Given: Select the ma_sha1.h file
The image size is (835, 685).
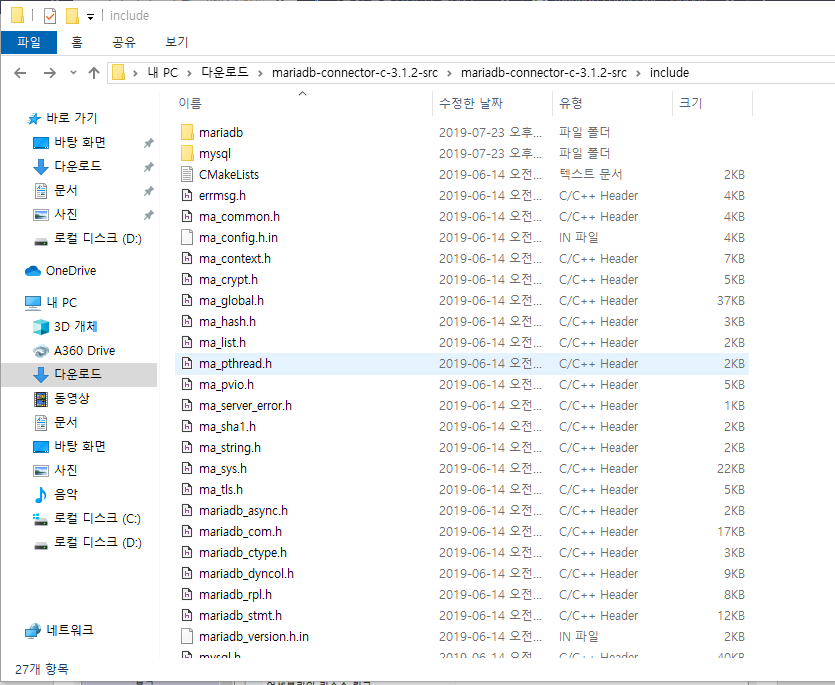Looking at the screenshot, I should pyautogui.click(x=227, y=427).
